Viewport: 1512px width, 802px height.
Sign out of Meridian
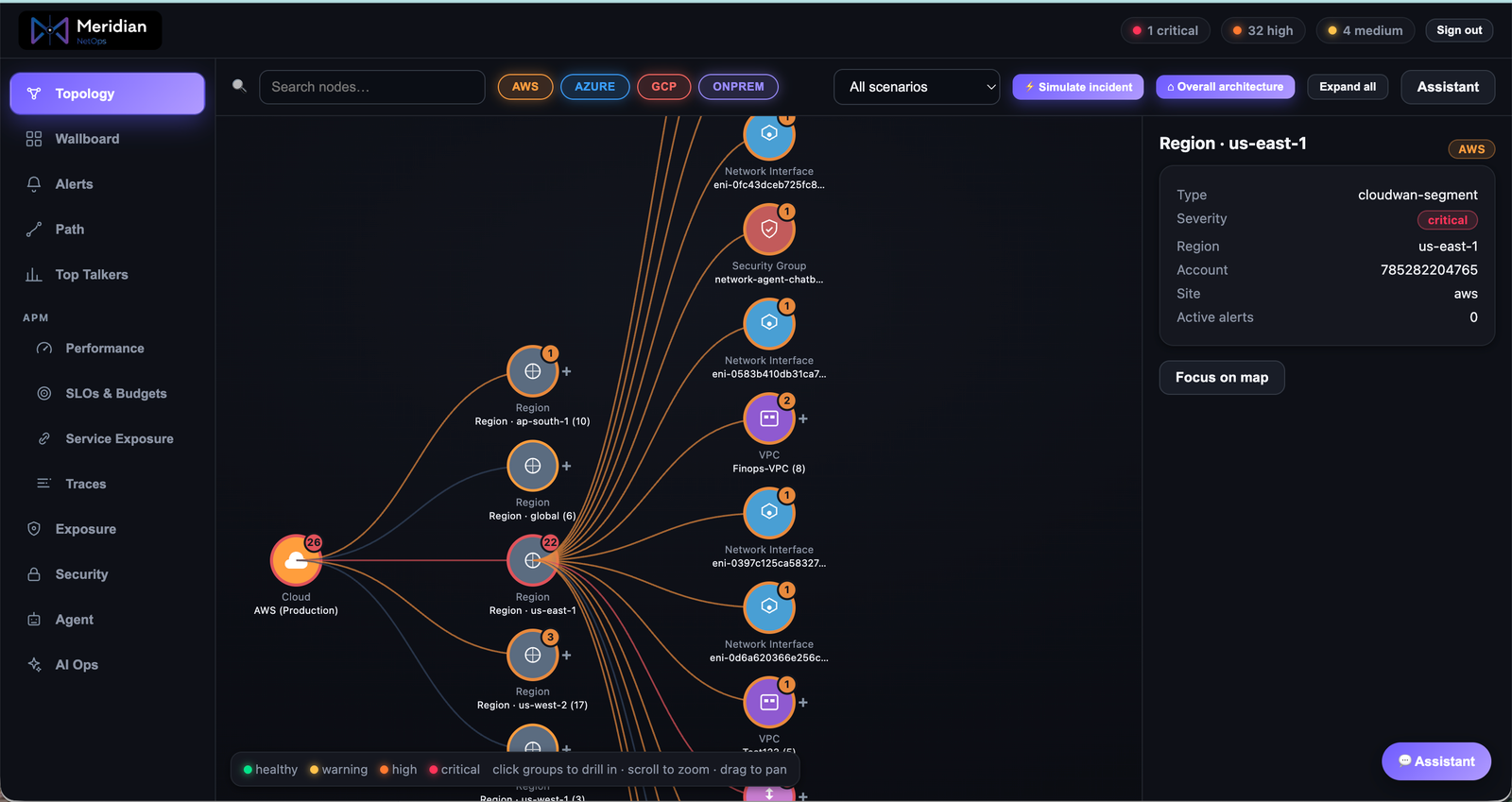pos(1459,30)
